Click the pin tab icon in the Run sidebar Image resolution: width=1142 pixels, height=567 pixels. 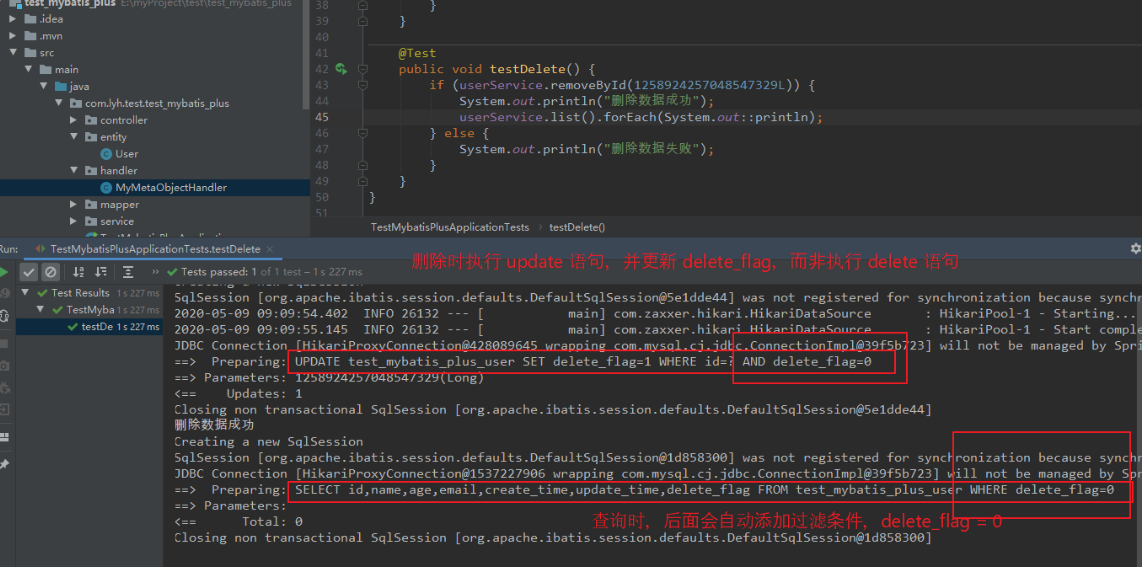[4, 465]
